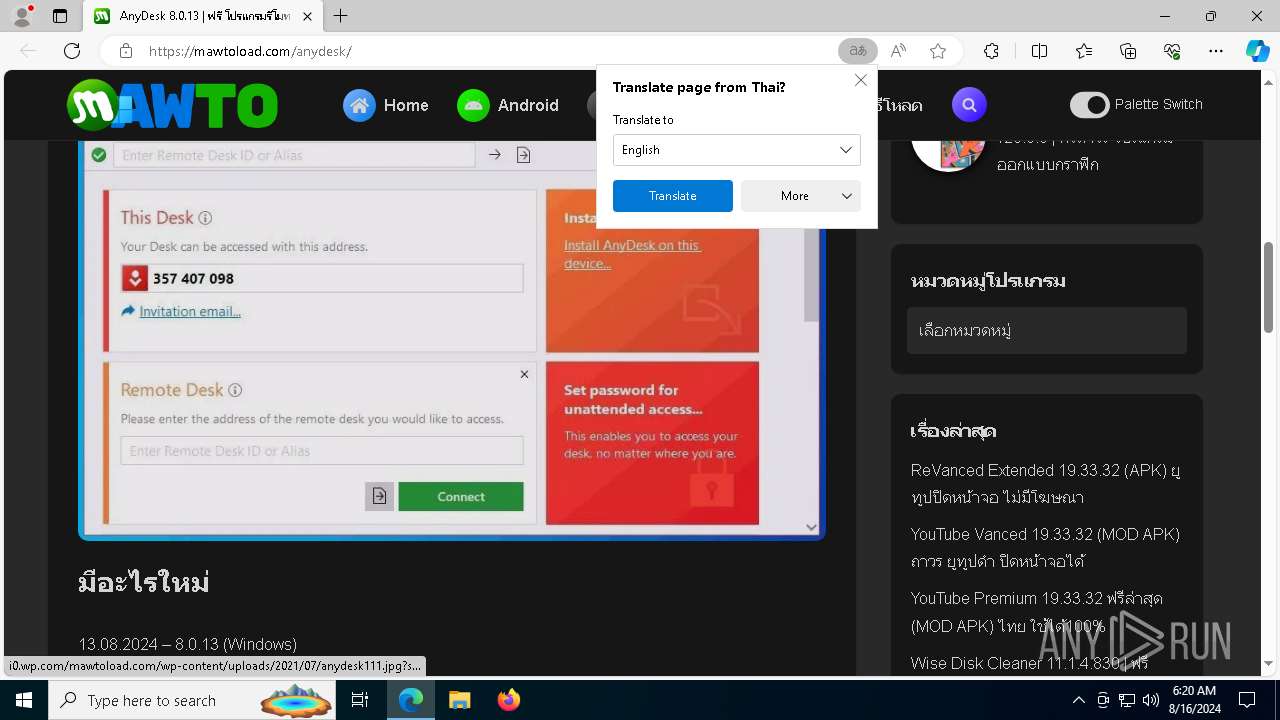
Task: Click the มีอะไรใหม่ heading
Action: (x=144, y=582)
